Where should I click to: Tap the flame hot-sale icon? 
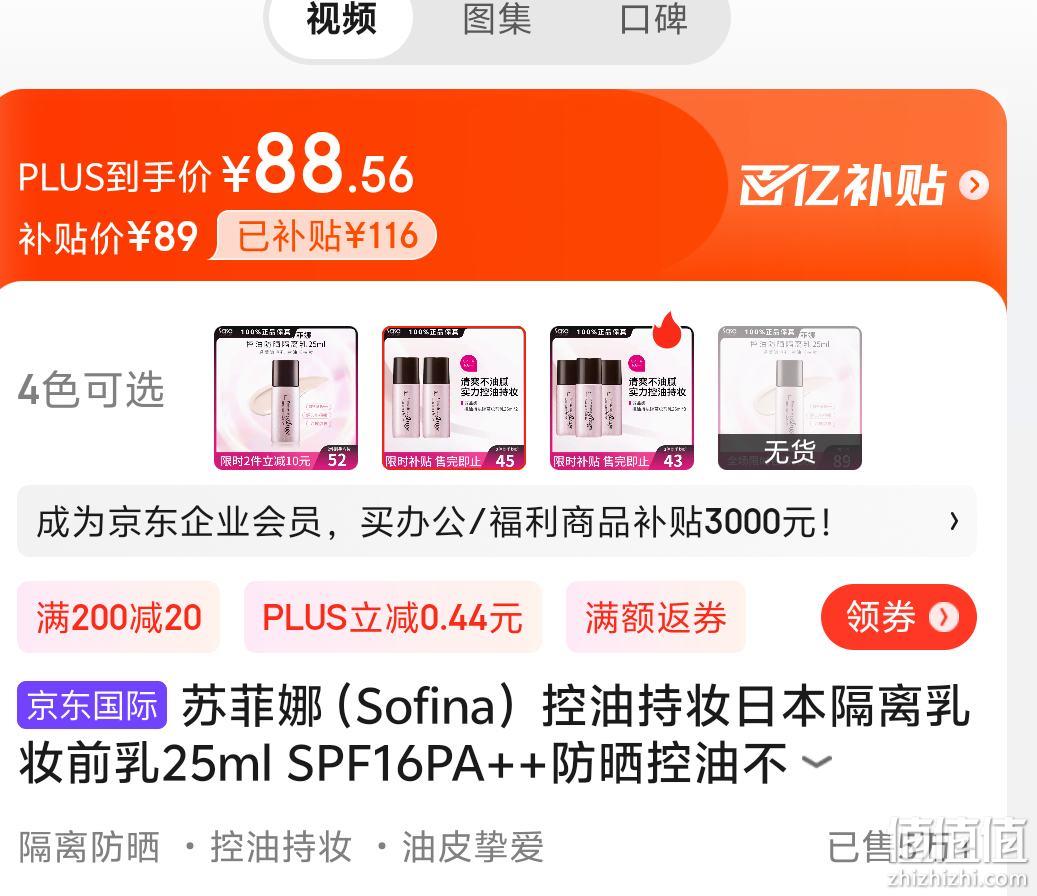pos(669,329)
